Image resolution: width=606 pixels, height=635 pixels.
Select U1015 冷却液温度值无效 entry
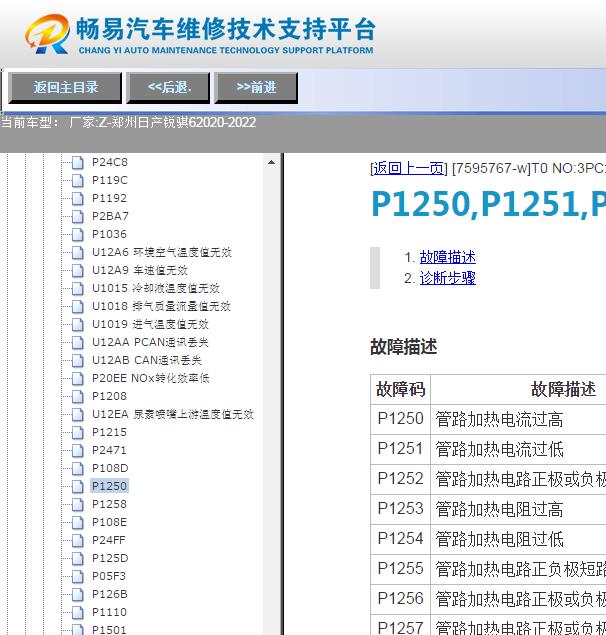coord(156,288)
